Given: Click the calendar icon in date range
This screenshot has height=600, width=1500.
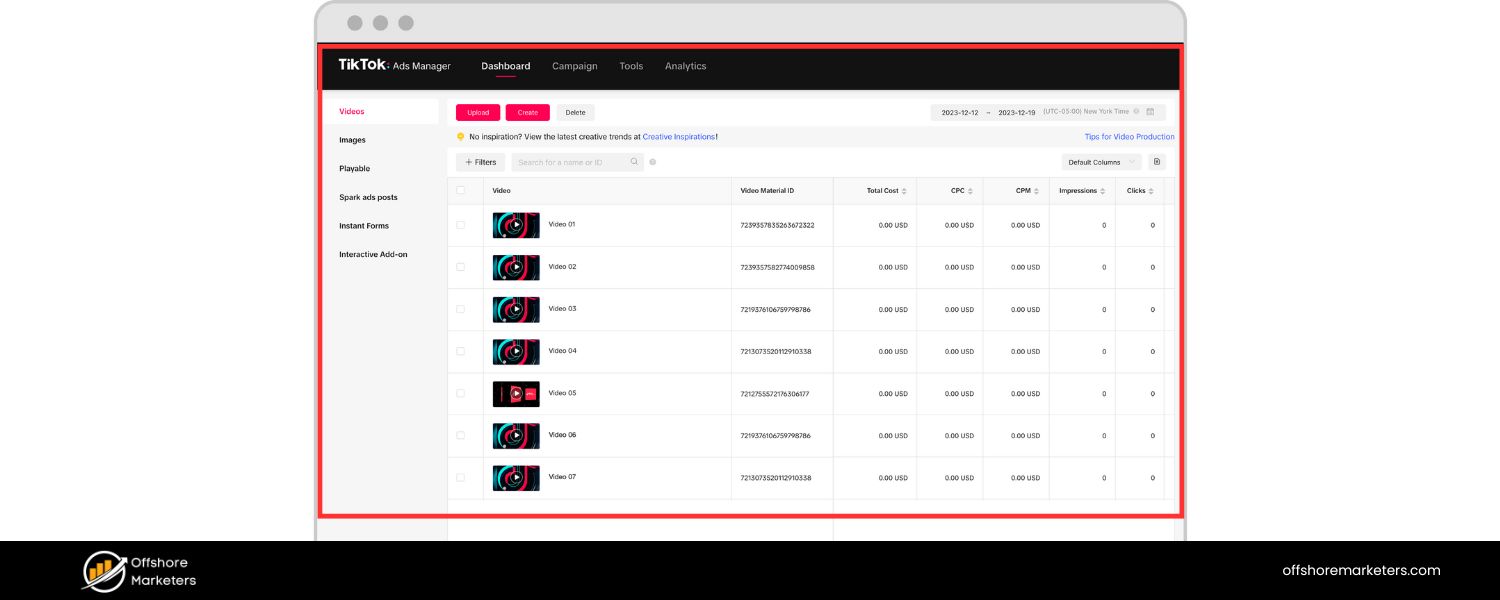Looking at the screenshot, I should point(1150,112).
